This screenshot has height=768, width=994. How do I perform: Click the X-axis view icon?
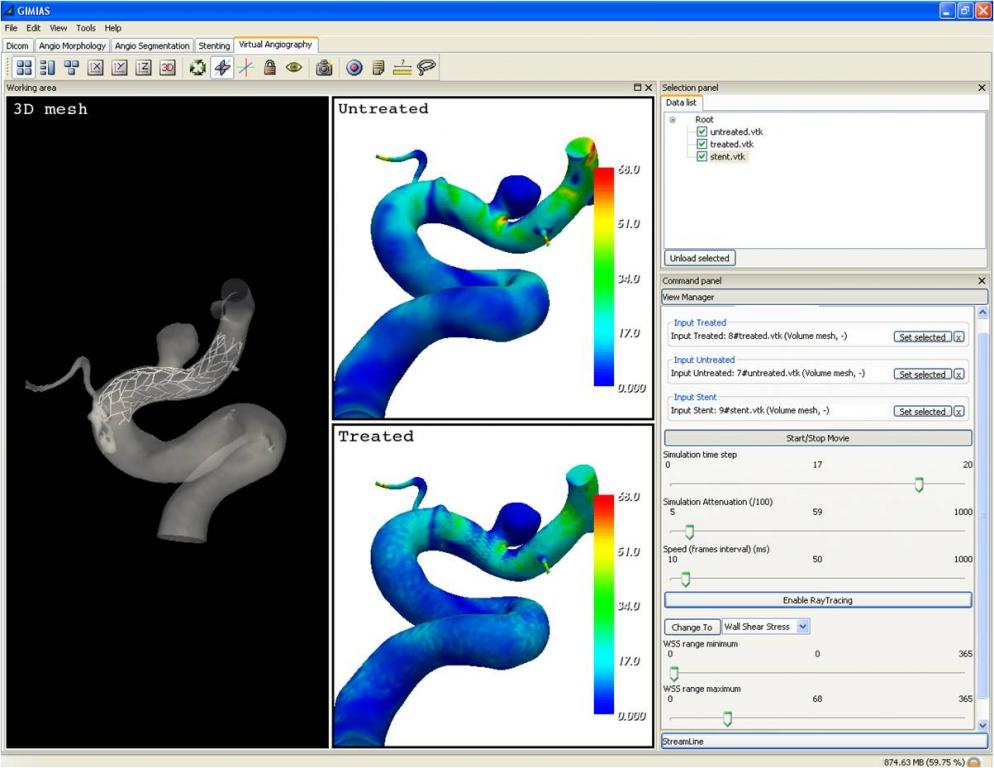pyautogui.click(x=96, y=67)
